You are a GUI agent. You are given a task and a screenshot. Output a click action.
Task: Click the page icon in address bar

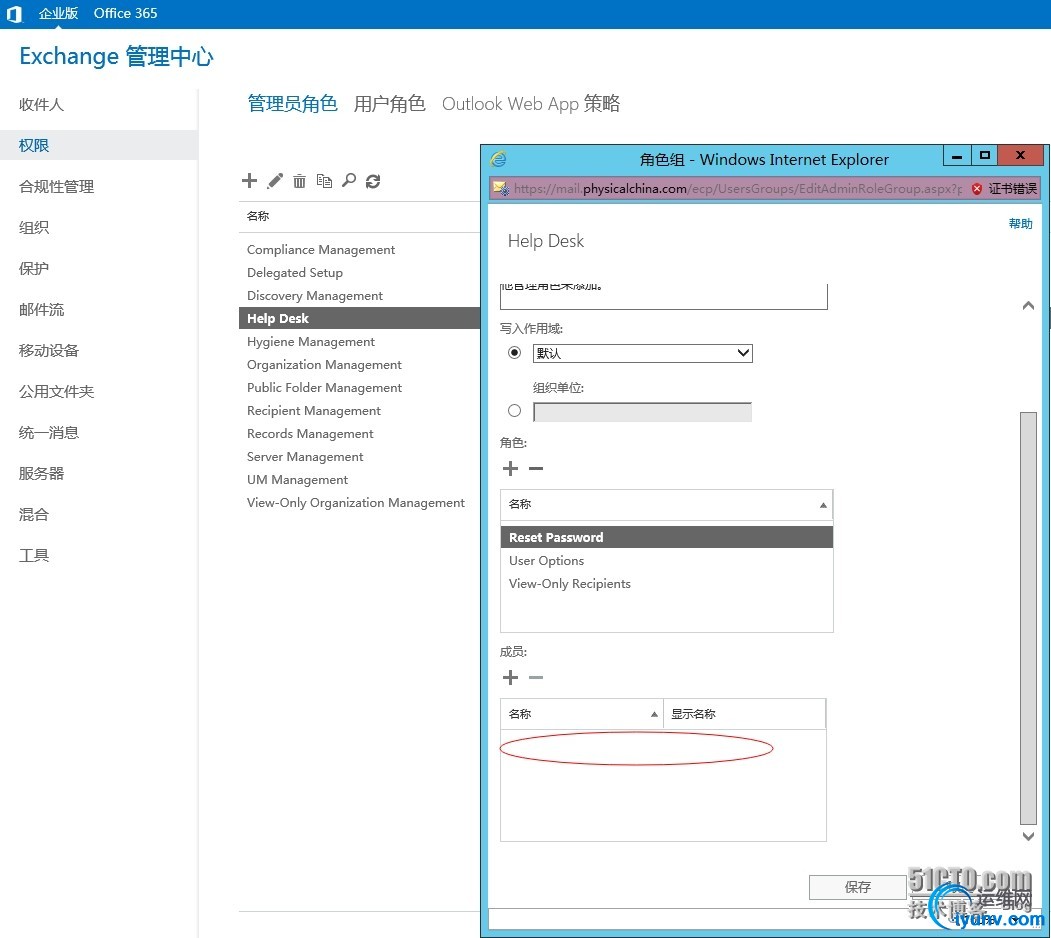click(501, 188)
